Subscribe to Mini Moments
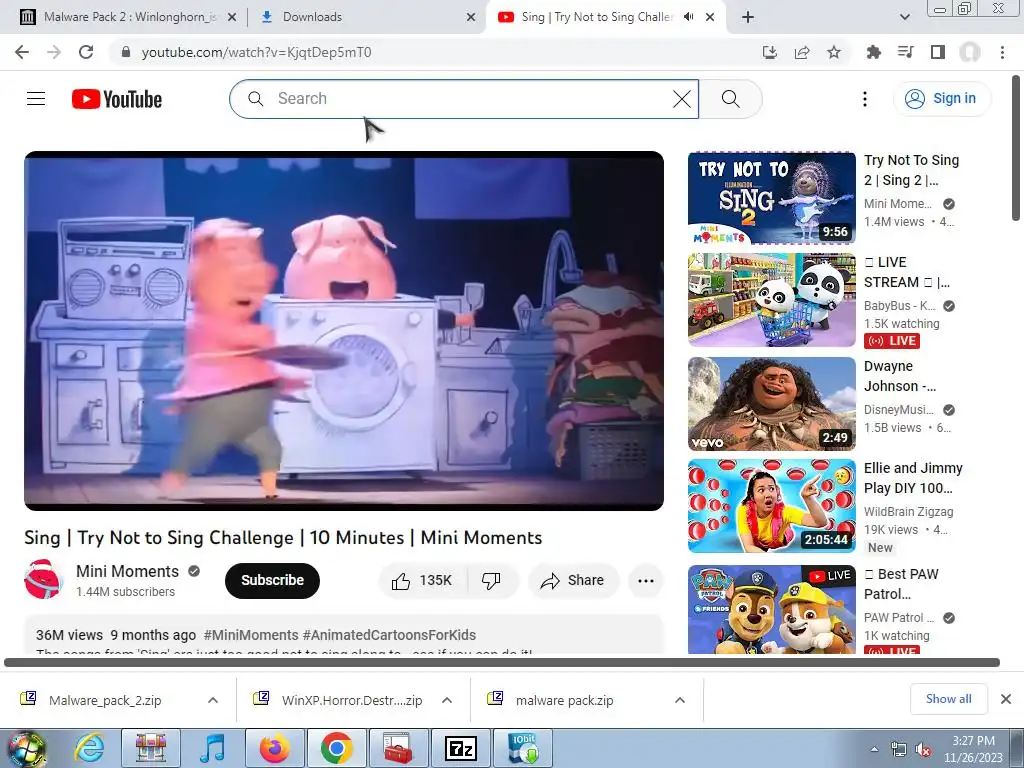 click(x=272, y=580)
